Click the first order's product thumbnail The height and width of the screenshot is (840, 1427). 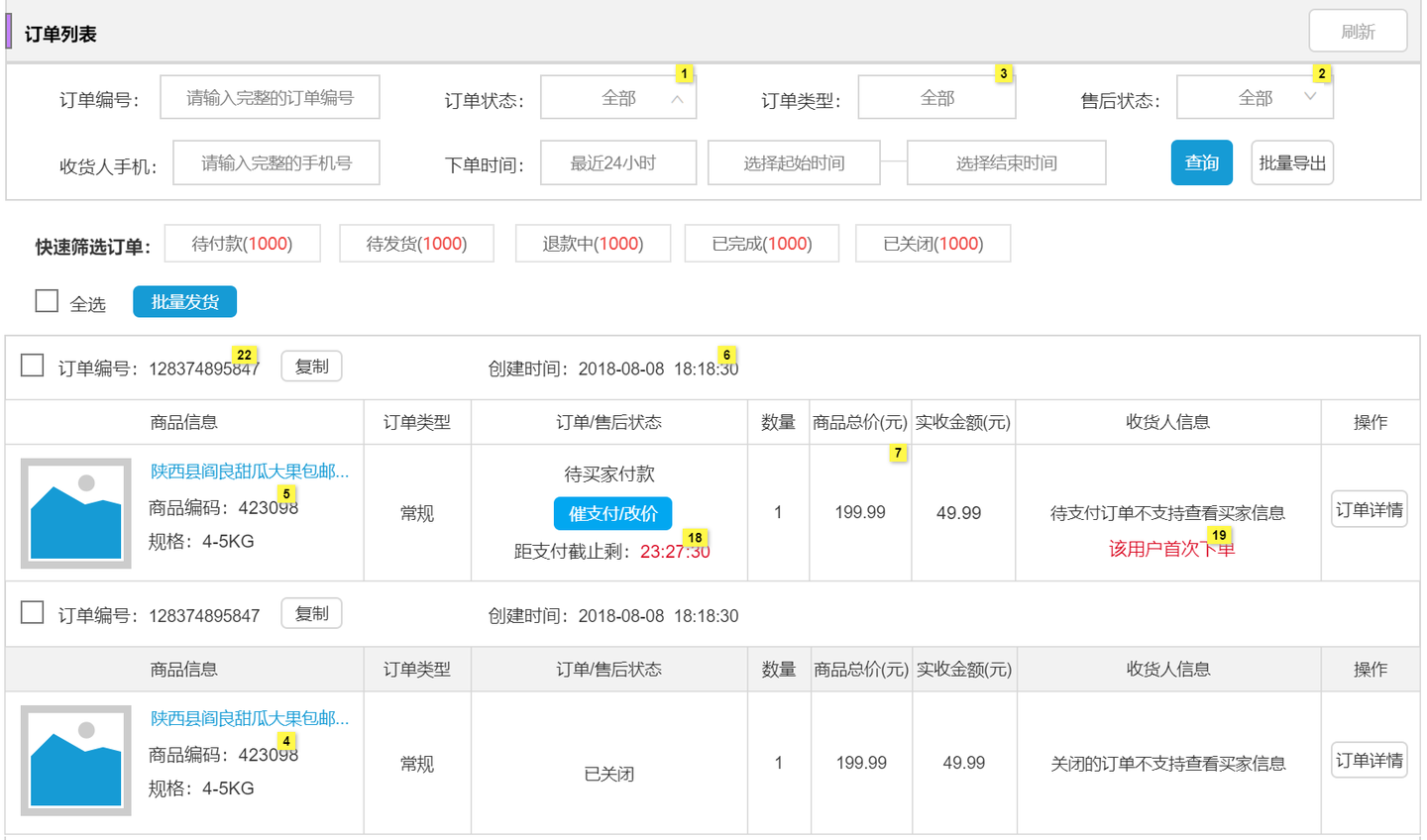76,513
